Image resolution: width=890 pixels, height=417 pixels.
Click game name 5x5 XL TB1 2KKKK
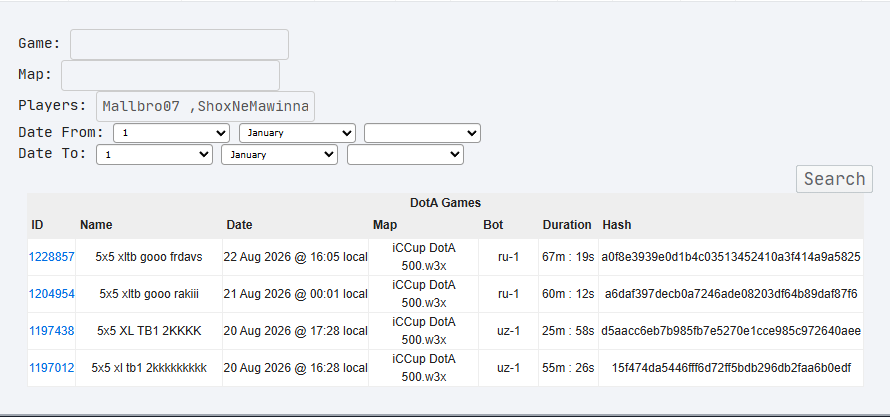pyautogui.click(x=149, y=331)
